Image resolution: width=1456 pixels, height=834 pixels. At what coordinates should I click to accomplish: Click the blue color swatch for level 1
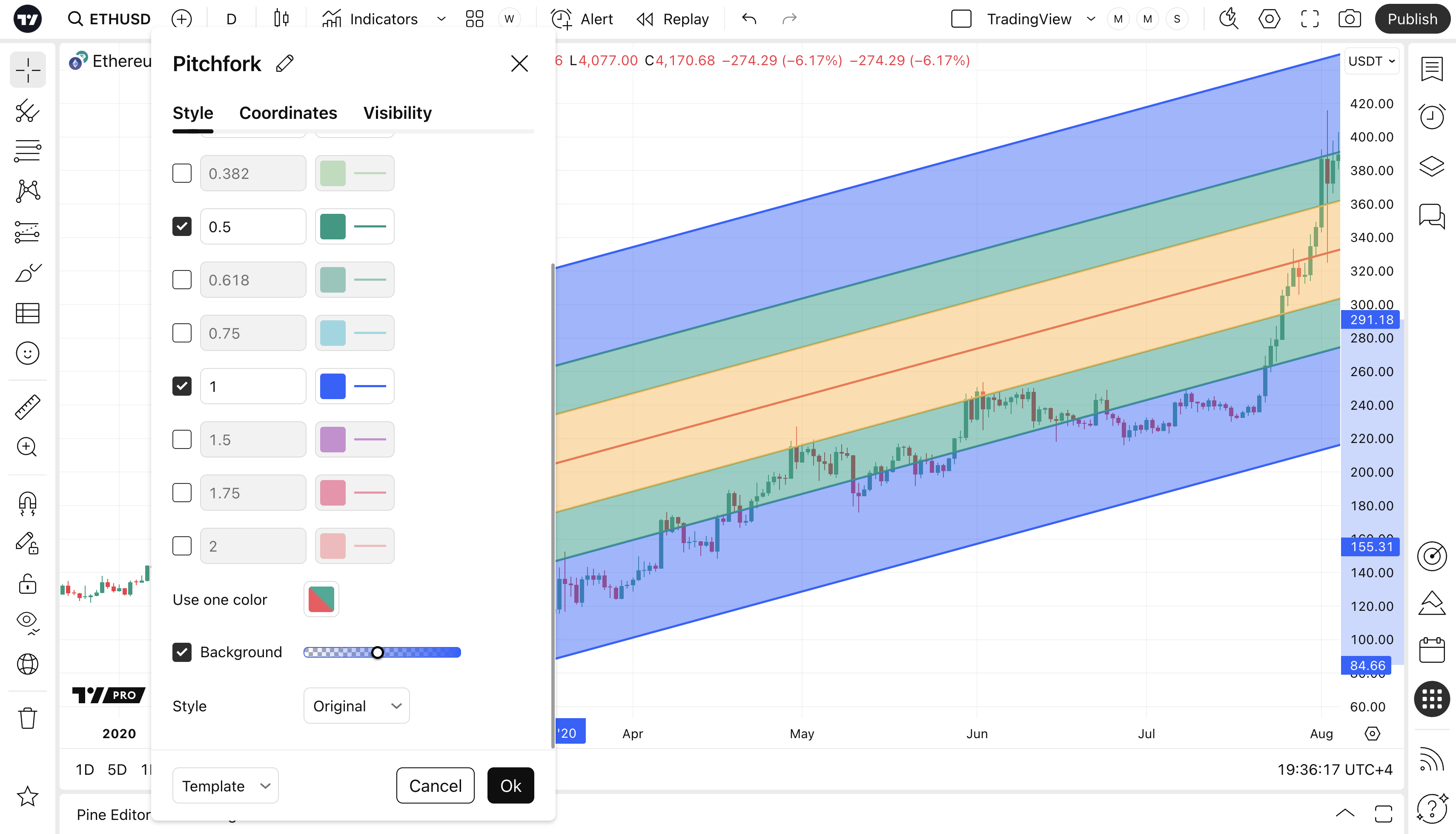coord(332,386)
